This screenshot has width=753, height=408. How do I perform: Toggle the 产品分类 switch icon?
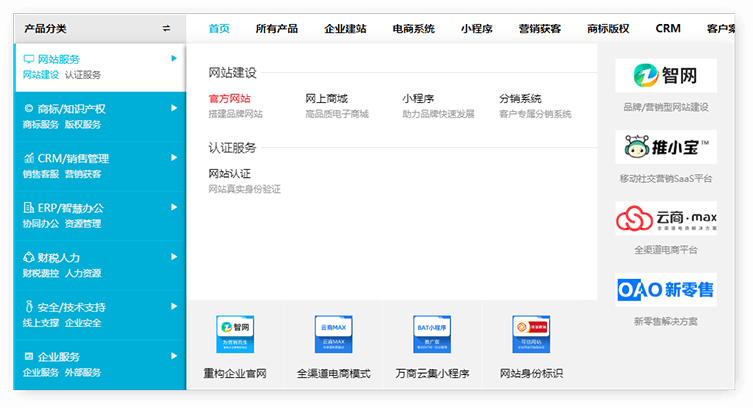click(x=166, y=29)
